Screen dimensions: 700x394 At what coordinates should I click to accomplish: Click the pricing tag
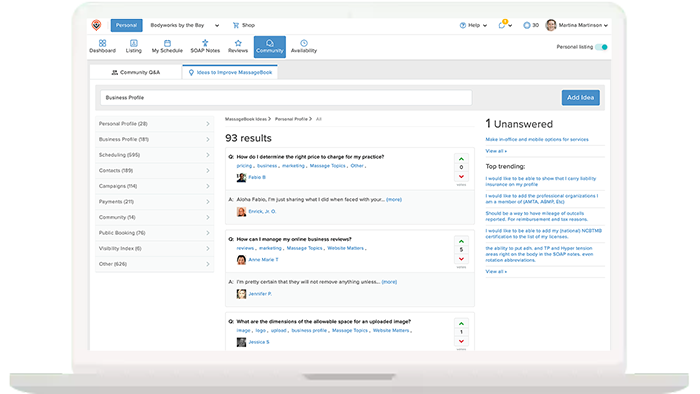tap(244, 166)
